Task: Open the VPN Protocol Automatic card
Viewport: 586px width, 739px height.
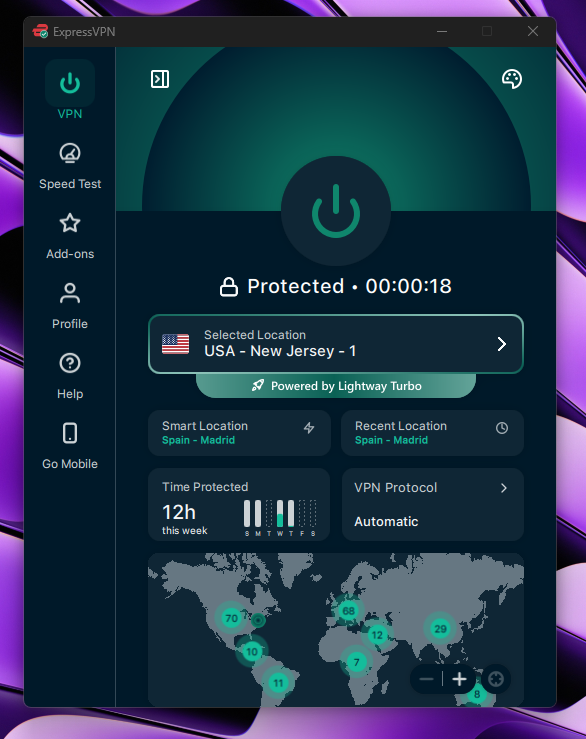Action: click(x=432, y=504)
